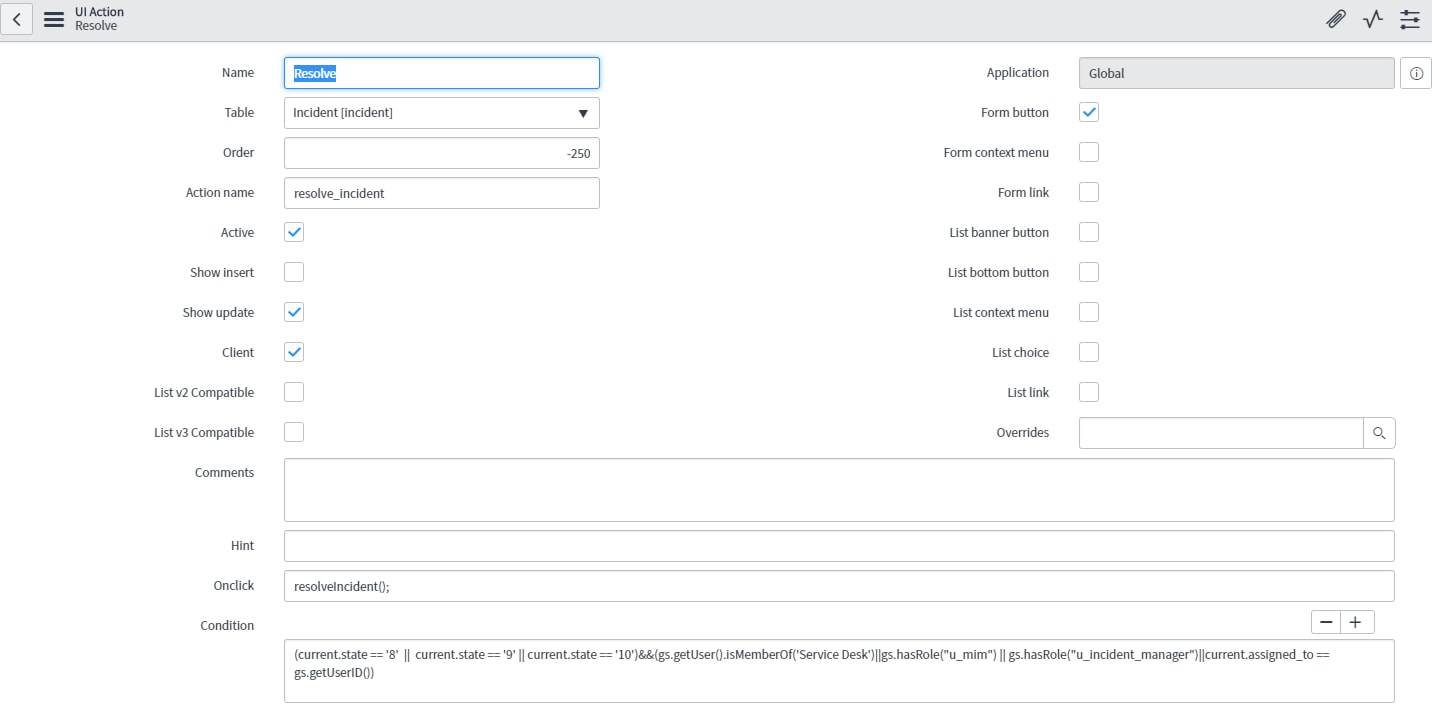Uncheck the Active checkbox
1432x710 pixels.
pyautogui.click(x=294, y=232)
